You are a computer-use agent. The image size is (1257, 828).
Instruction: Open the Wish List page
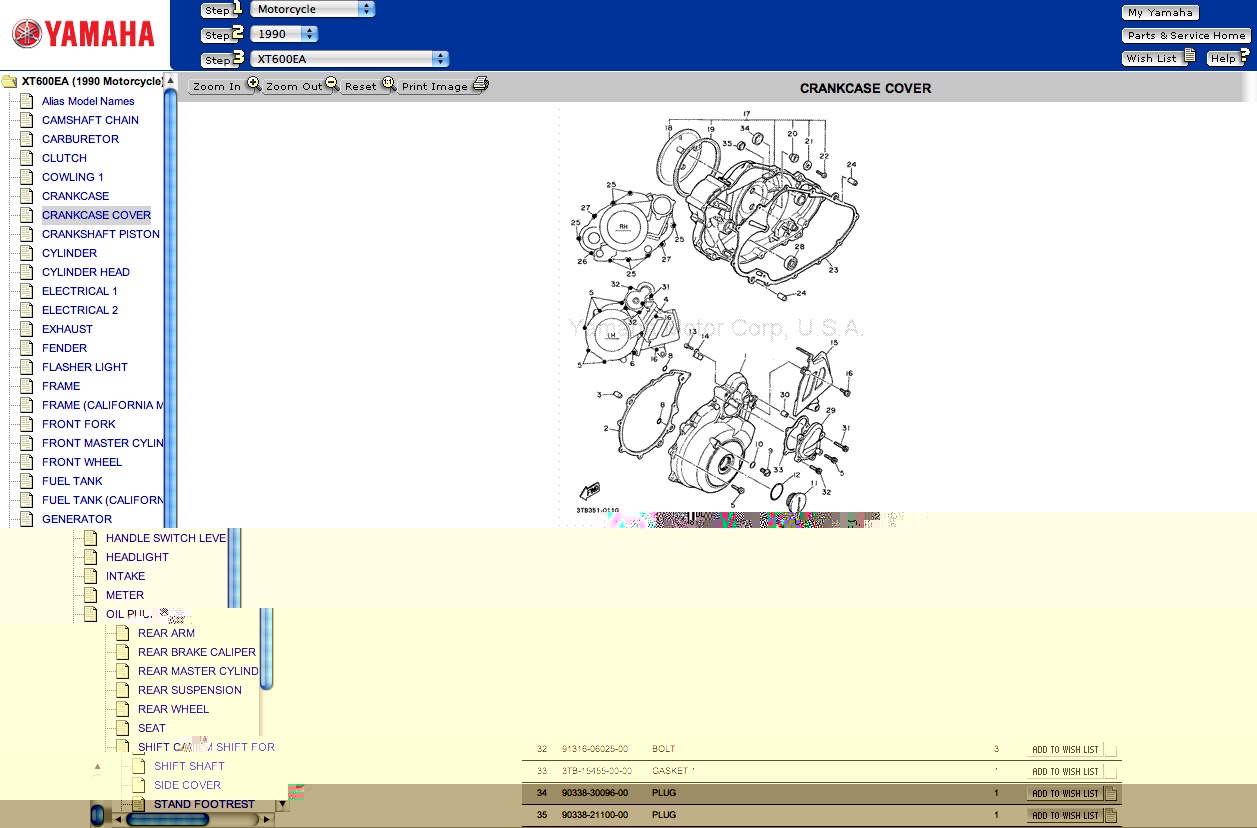(x=1158, y=58)
